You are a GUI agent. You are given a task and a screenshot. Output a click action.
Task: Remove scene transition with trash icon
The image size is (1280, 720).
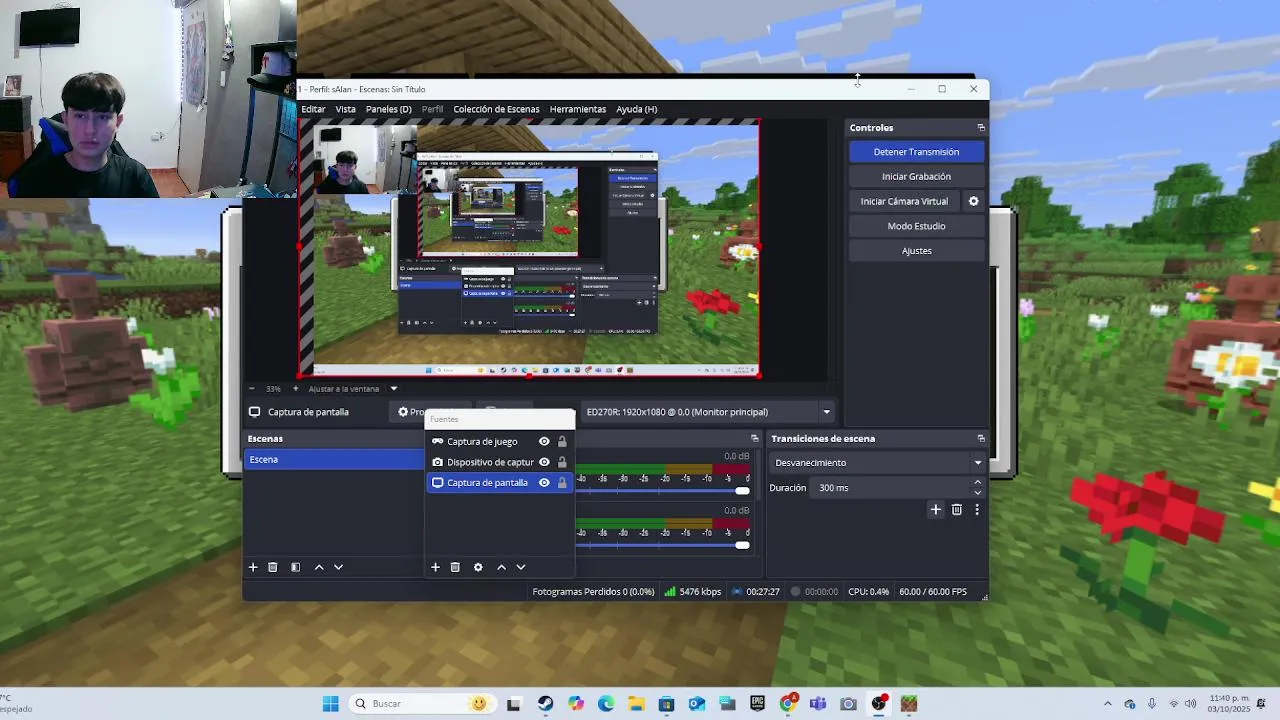point(957,510)
